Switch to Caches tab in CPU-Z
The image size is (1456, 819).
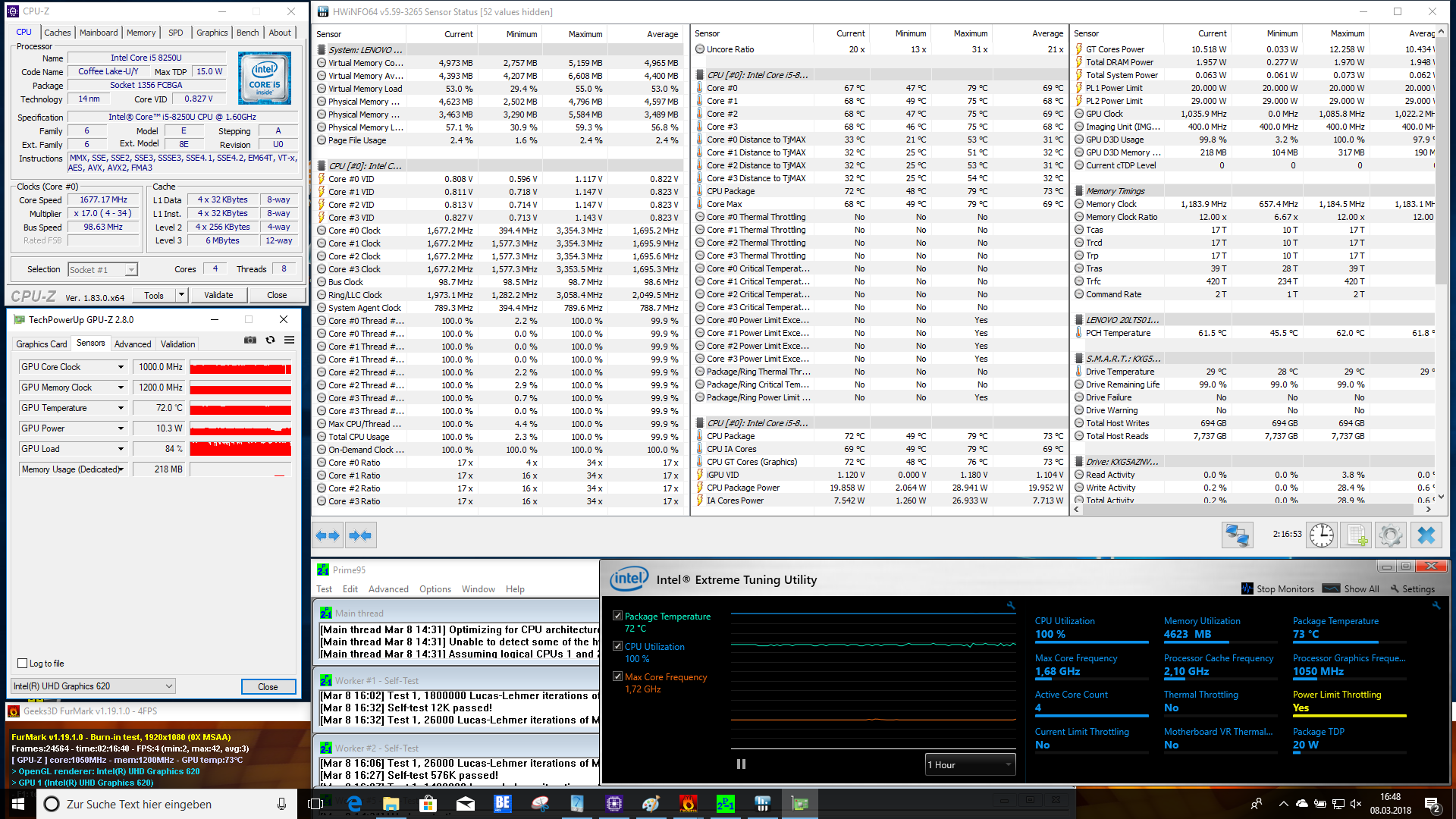tap(58, 33)
